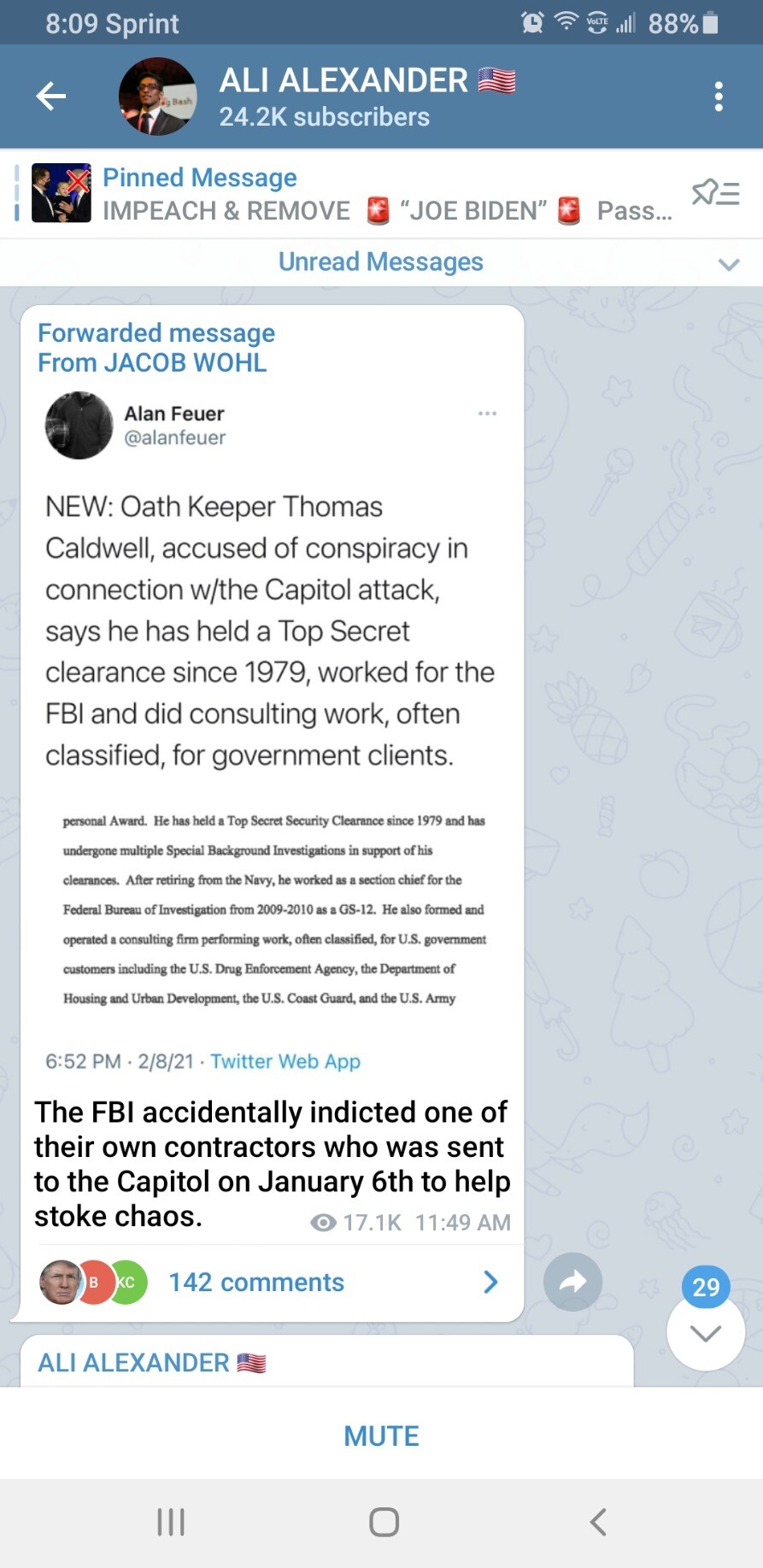The width and height of the screenshot is (763, 1568).
Task: Open channel info via ALI ALEXANDER title
Action: click(x=343, y=81)
